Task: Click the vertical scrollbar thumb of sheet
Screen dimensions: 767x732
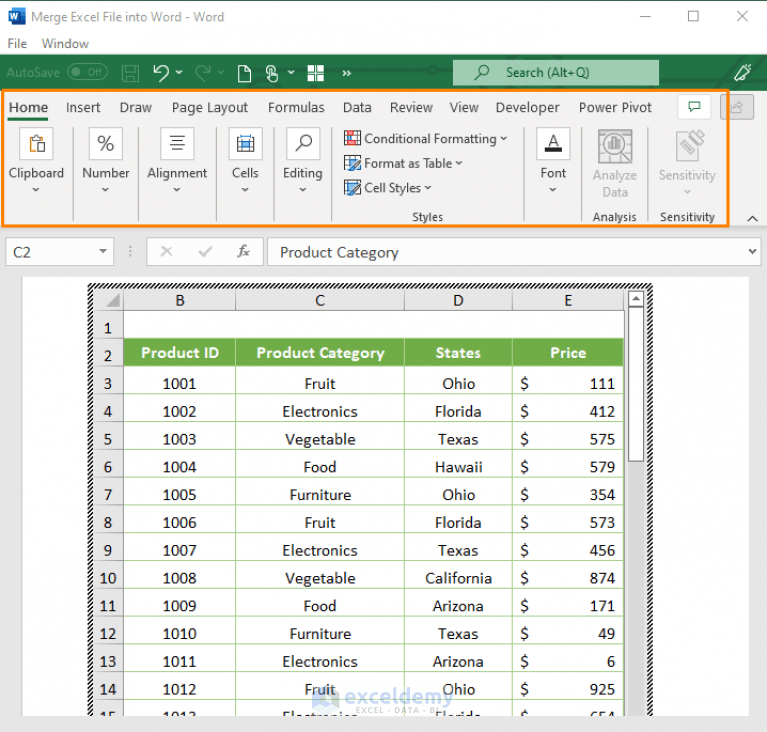Action: pyautogui.click(x=635, y=384)
